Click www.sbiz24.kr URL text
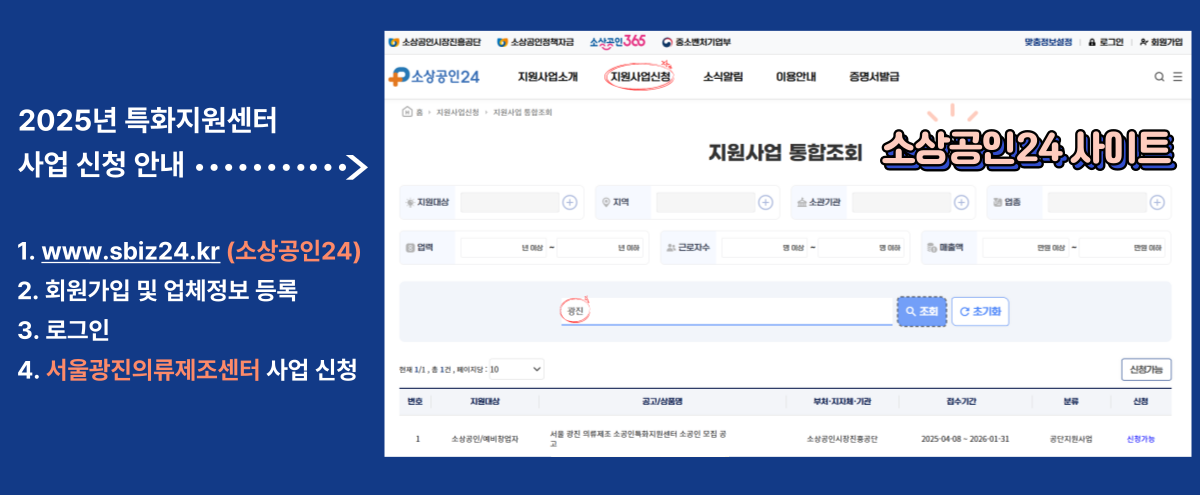1200x495 pixels. (x=131, y=252)
